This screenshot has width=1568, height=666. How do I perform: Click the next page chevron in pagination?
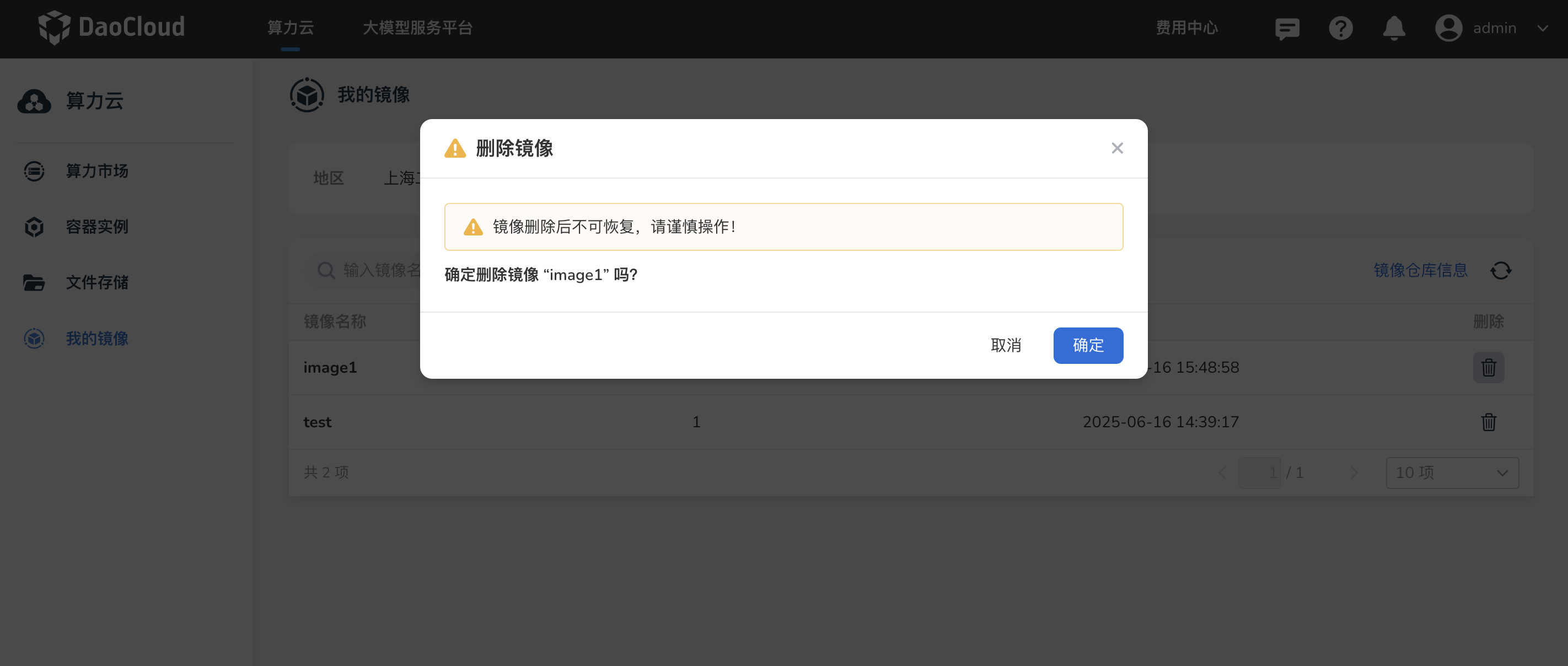click(1354, 472)
